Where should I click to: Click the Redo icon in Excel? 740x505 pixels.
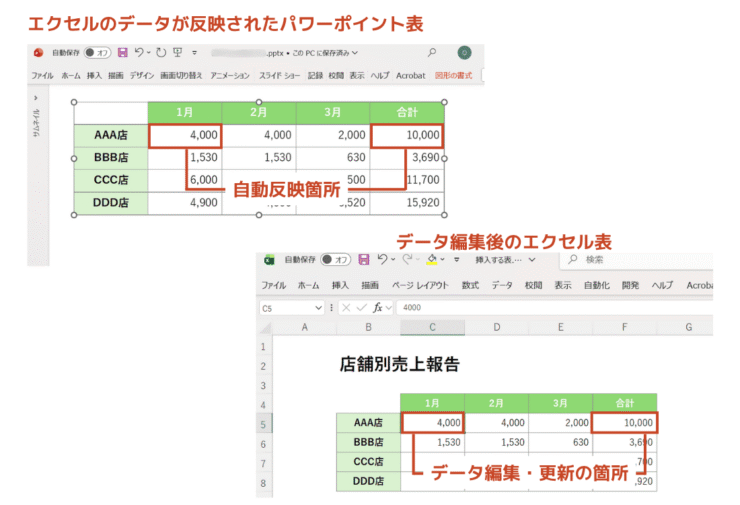point(407,259)
